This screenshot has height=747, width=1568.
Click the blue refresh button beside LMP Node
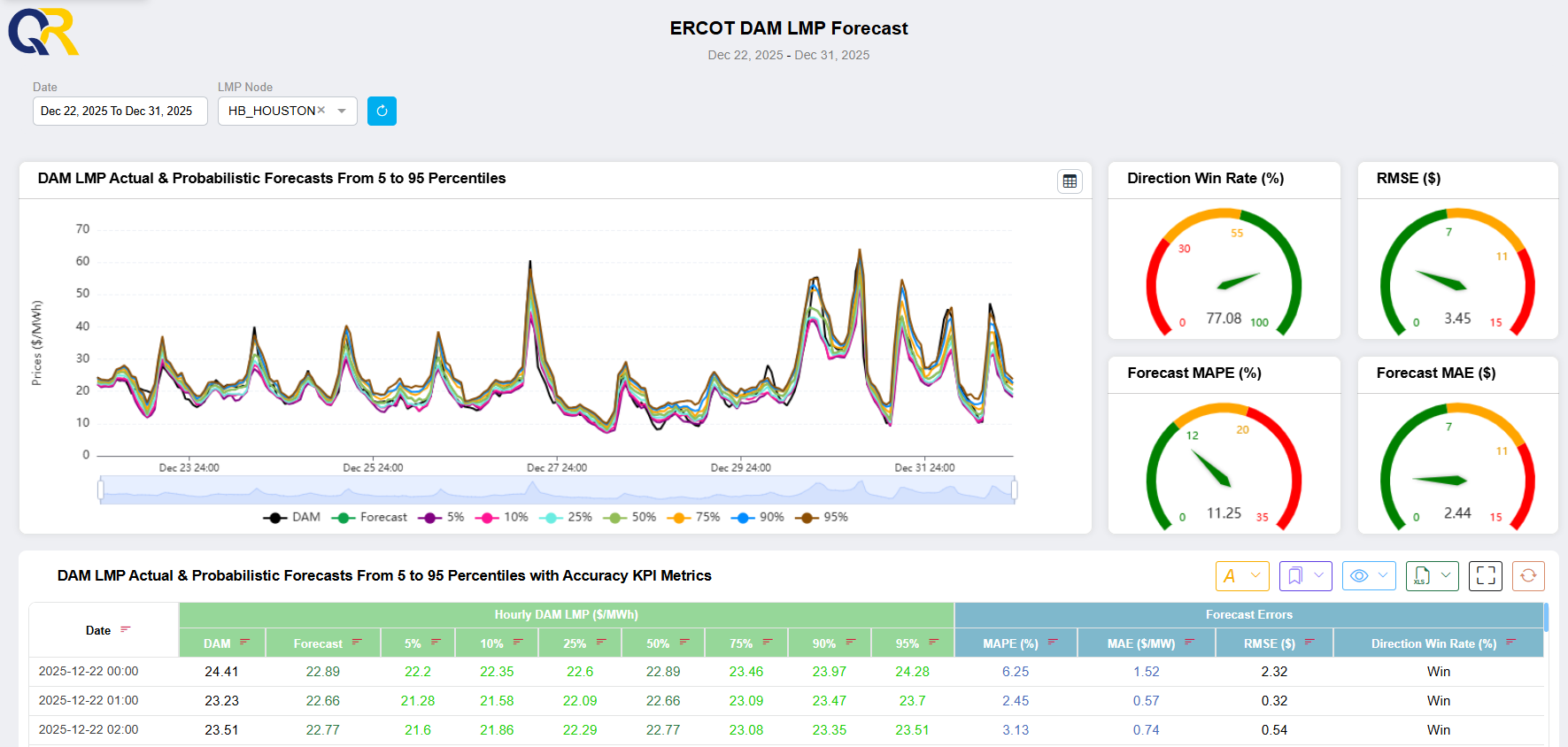[x=382, y=111]
